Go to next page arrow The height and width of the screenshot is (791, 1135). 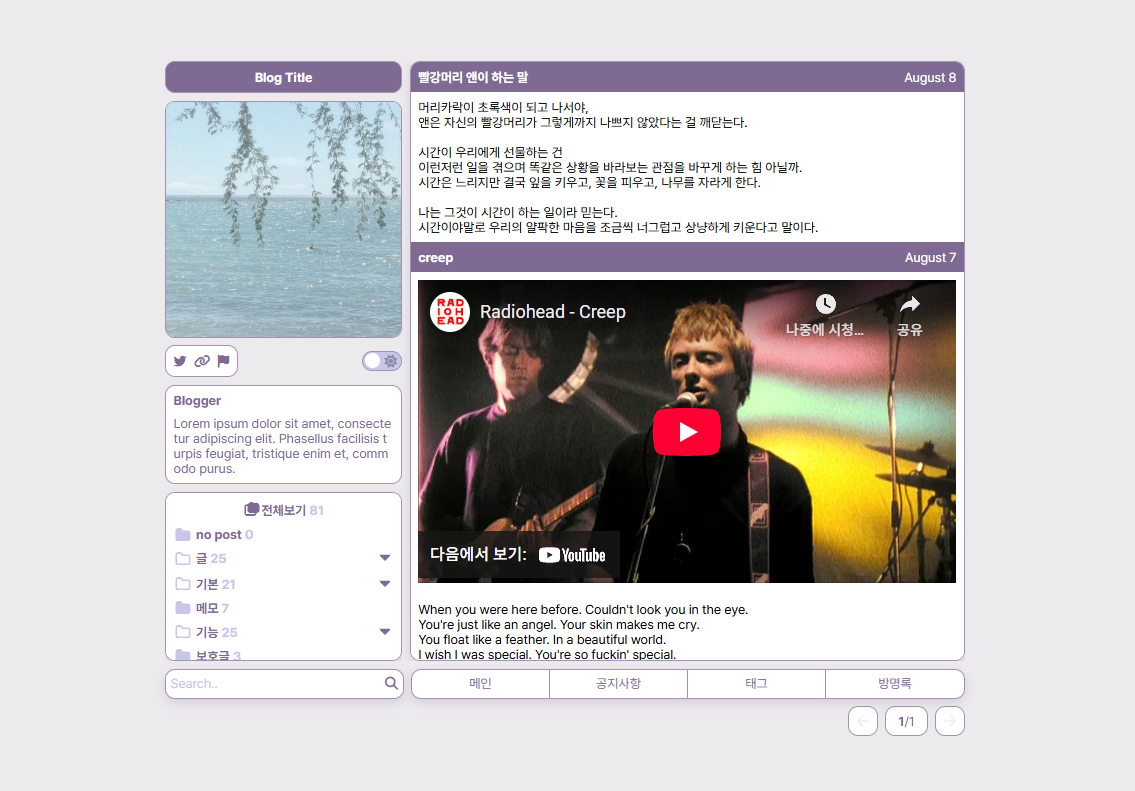(950, 721)
